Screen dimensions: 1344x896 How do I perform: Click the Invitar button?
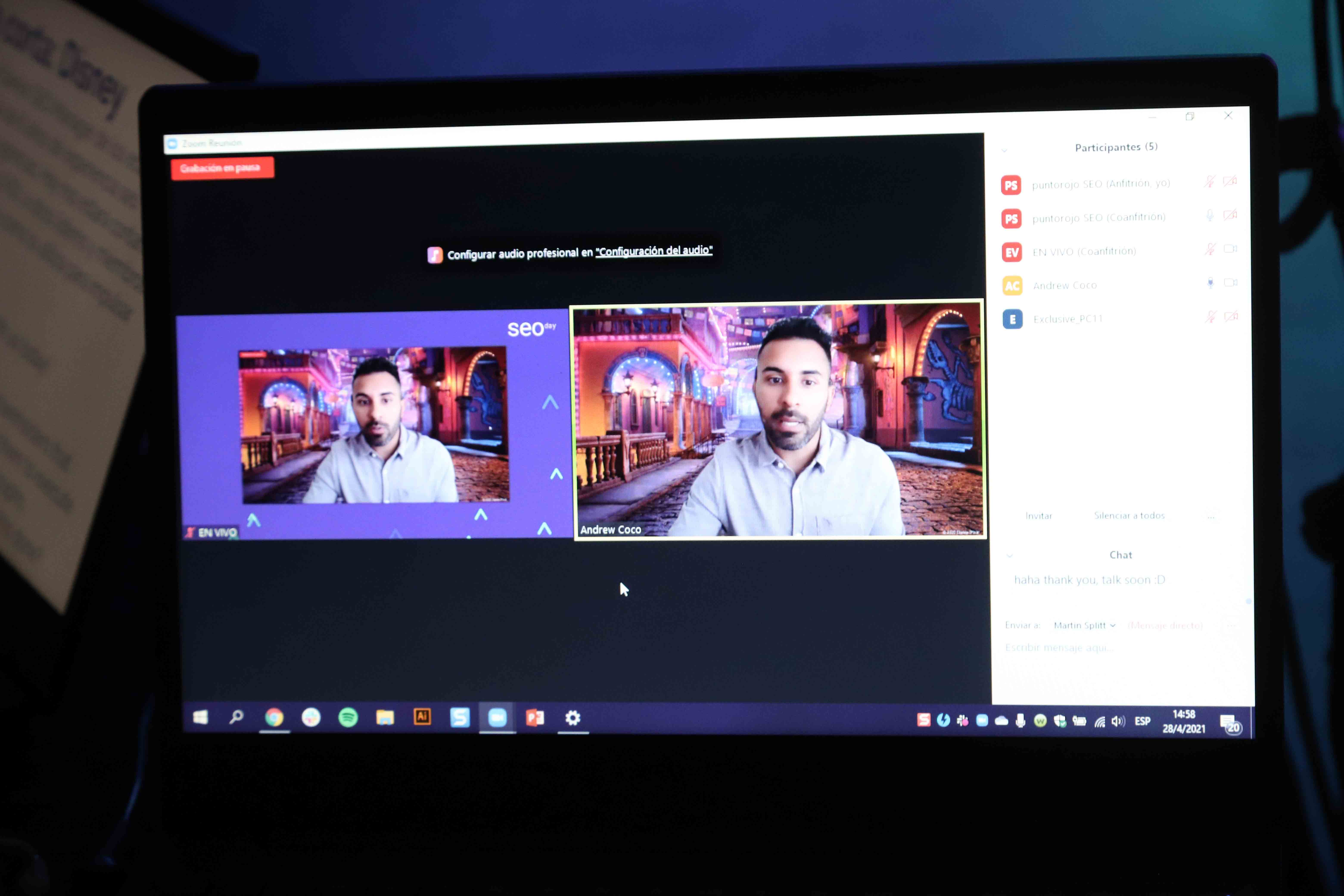1038,516
